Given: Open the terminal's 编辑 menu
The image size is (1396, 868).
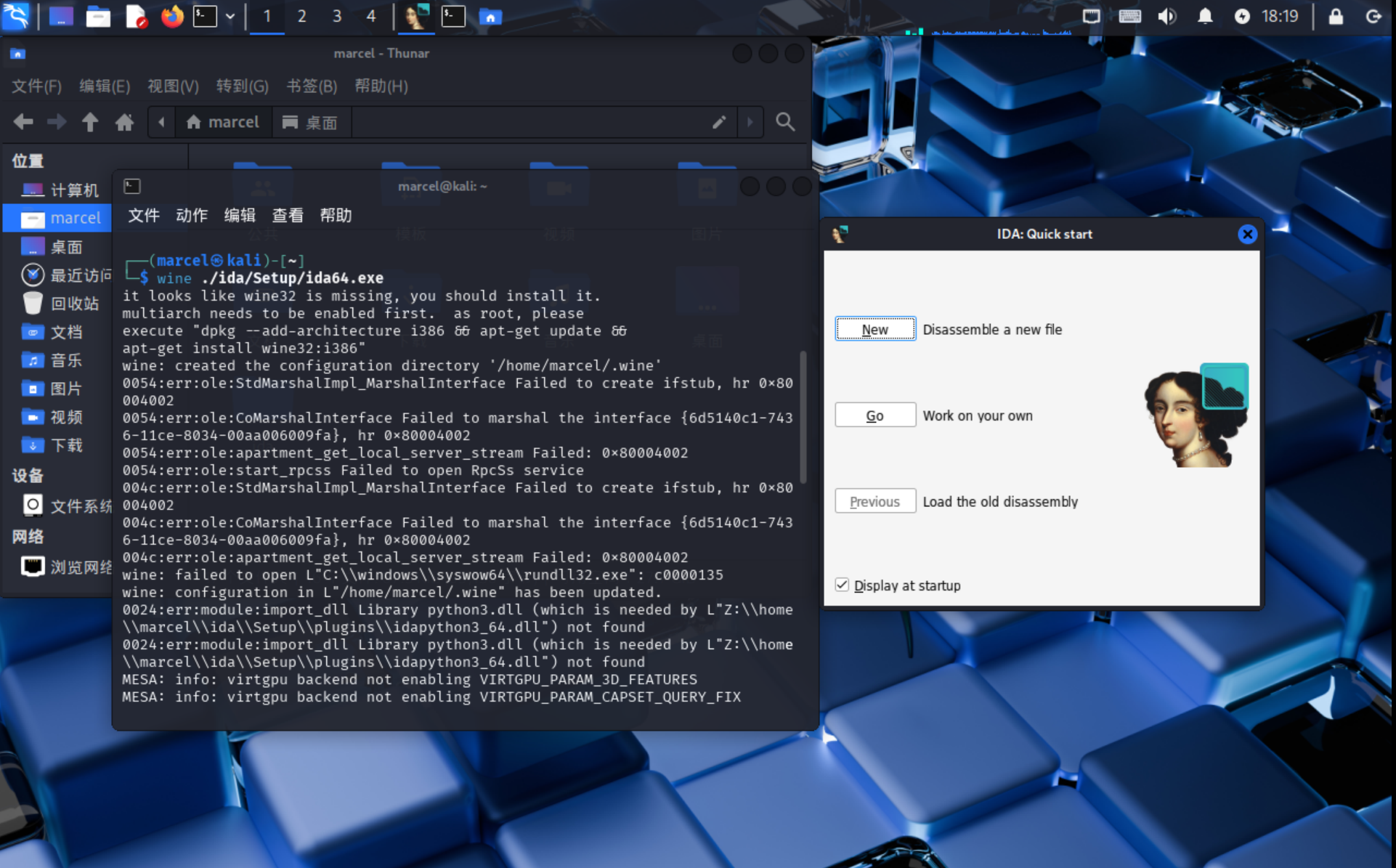Looking at the screenshot, I should 239,215.
